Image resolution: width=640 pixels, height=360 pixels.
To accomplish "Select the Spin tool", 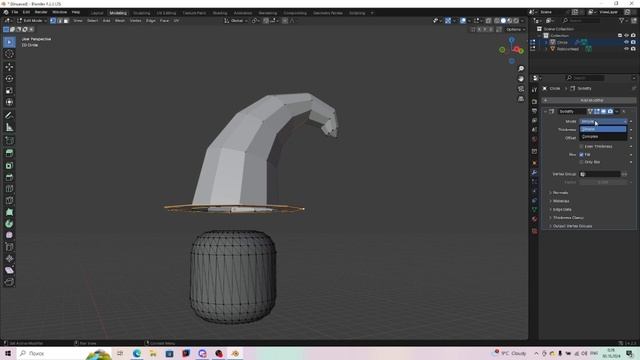I will coord(9,224).
